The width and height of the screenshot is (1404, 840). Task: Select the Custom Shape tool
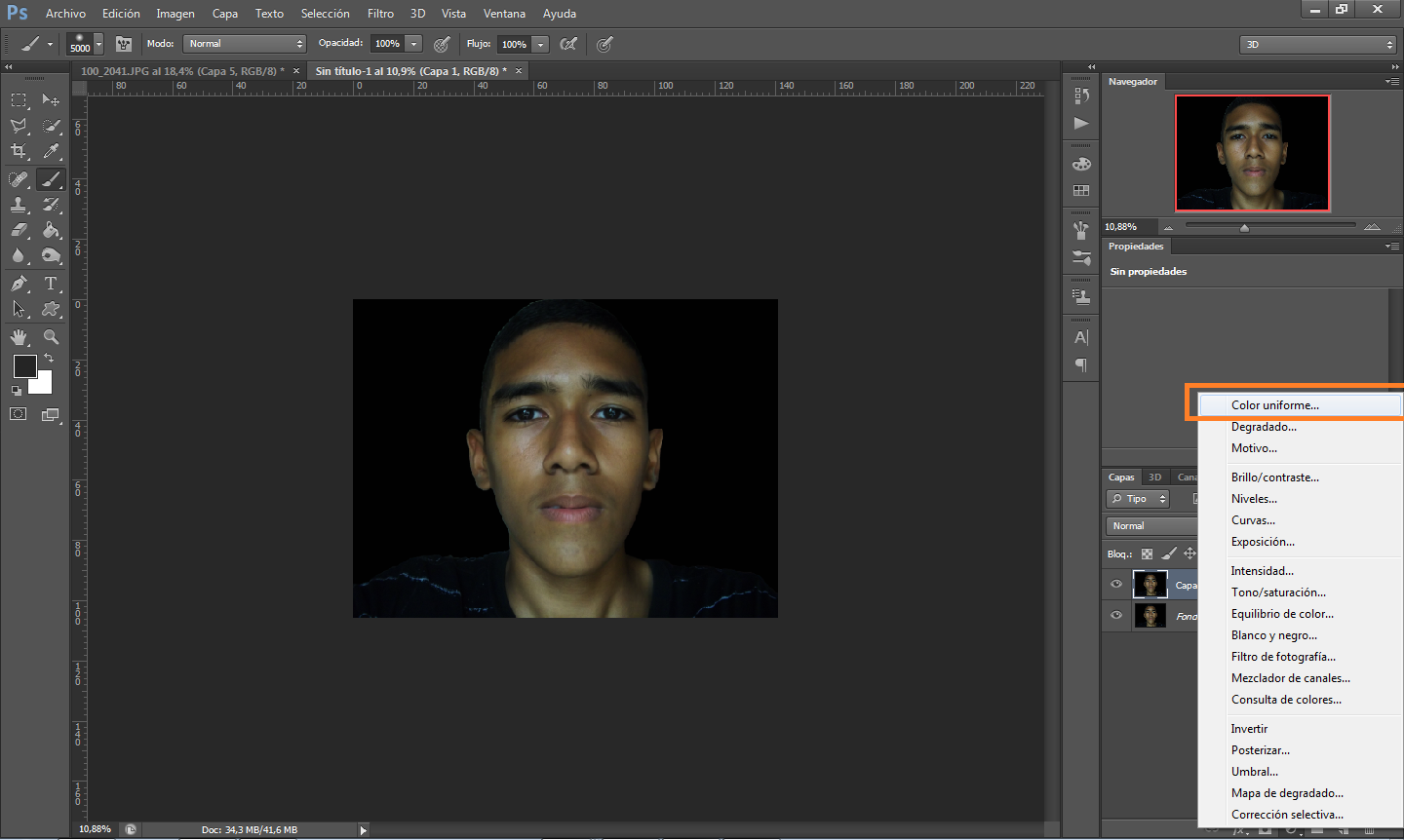pos(51,309)
